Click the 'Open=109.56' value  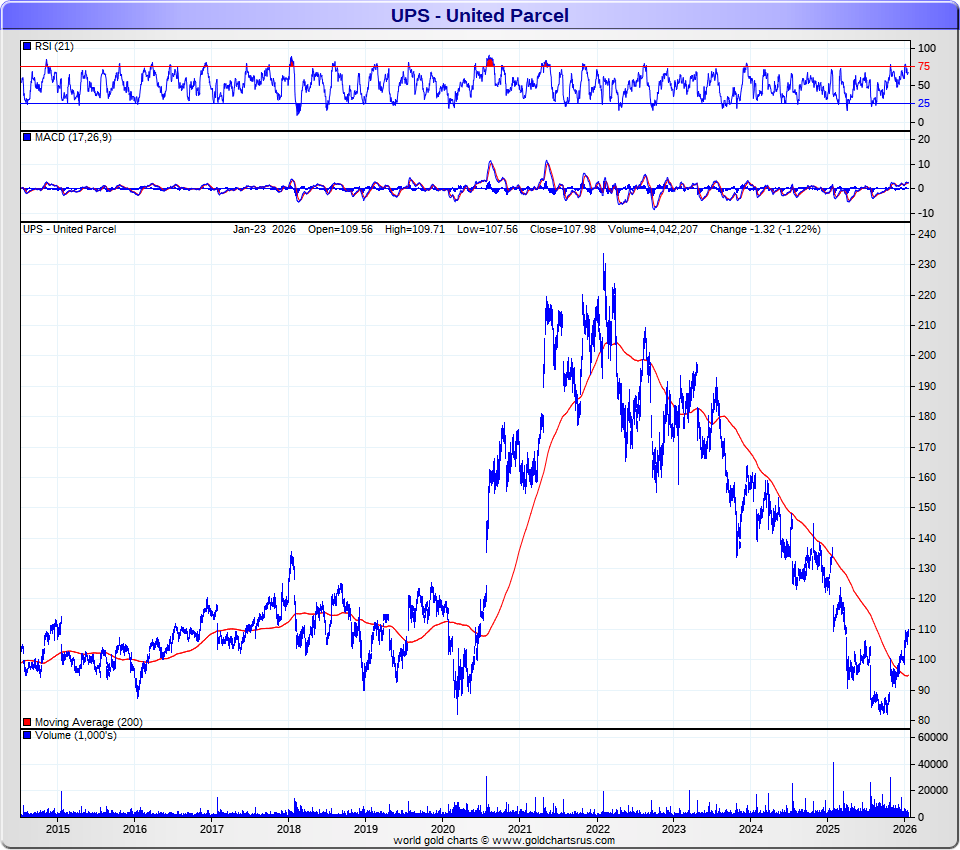point(340,229)
